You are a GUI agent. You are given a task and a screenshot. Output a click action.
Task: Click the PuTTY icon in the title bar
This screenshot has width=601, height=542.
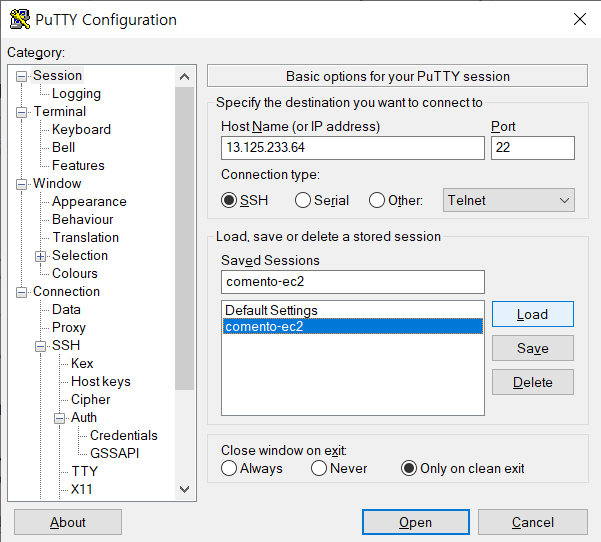tap(20, 19)
